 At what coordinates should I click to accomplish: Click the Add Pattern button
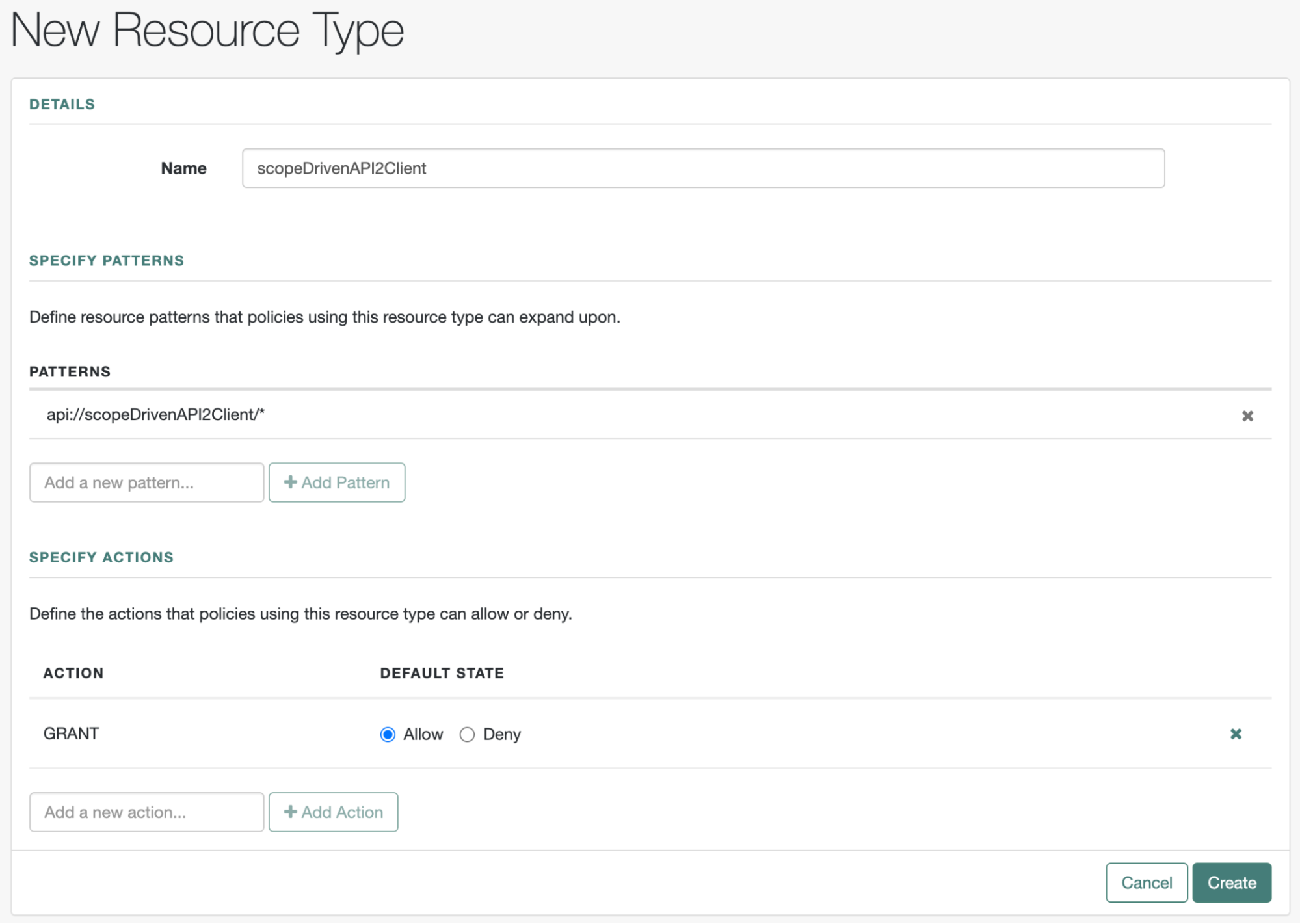click(336, 482)
